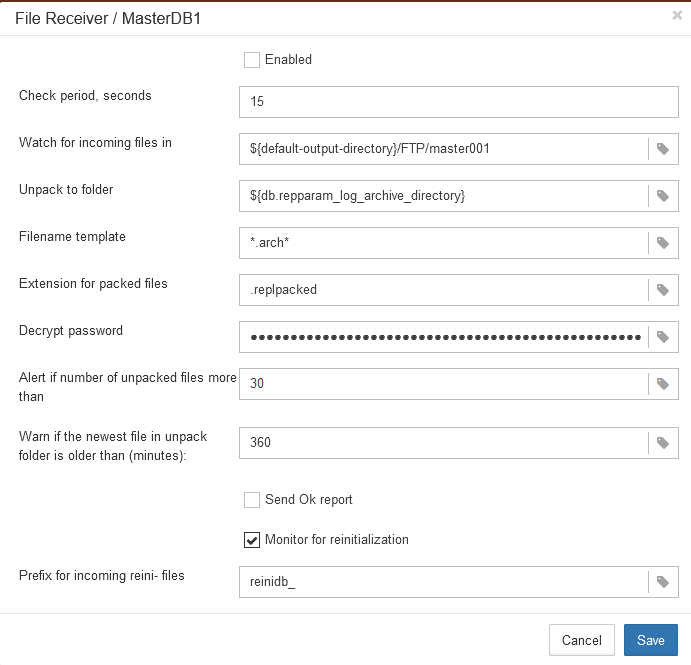Edit the Filename template field
The width and height of the screenshot is (691, 665).
tap(443, 243)
